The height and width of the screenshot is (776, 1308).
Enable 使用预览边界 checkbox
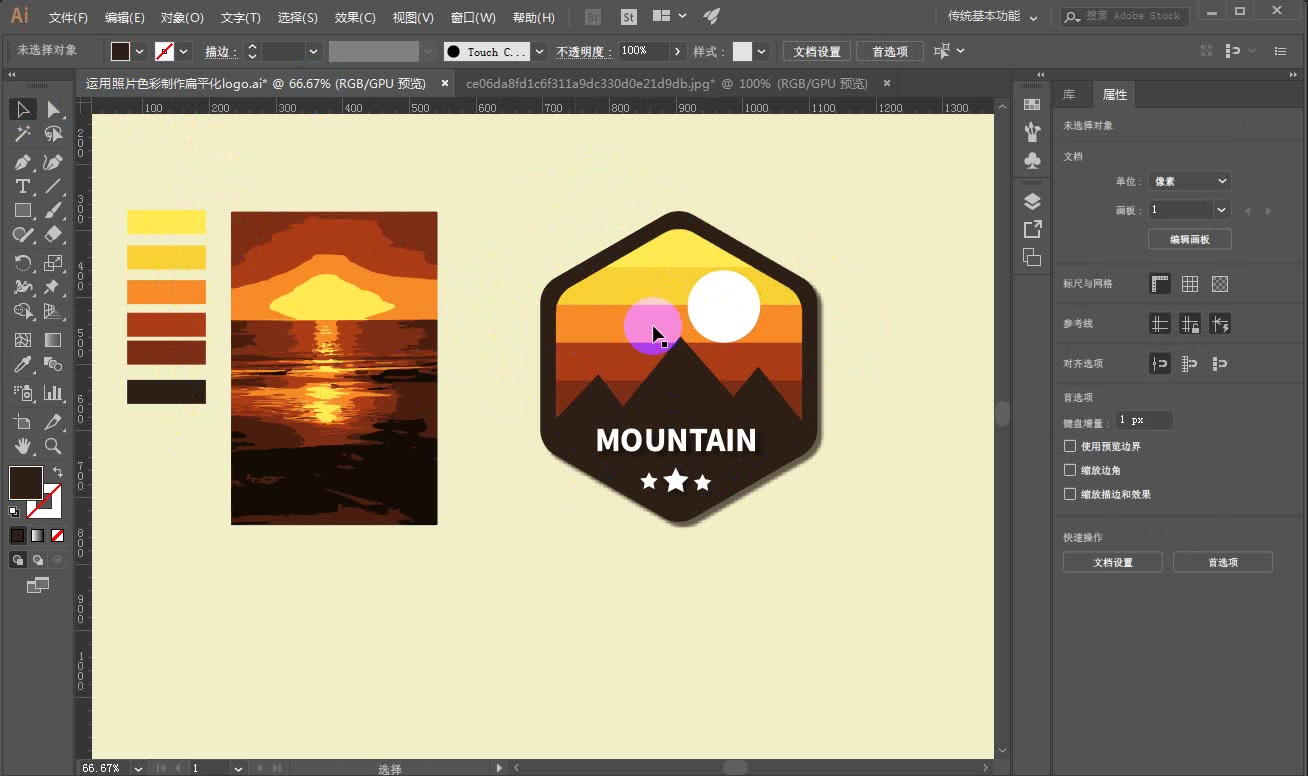tap(1070, 446)
